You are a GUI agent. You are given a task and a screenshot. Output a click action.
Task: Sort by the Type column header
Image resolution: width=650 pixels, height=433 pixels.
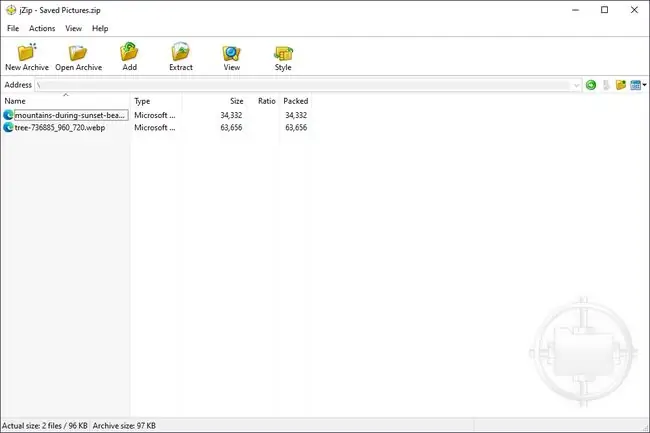click(156, 101)
